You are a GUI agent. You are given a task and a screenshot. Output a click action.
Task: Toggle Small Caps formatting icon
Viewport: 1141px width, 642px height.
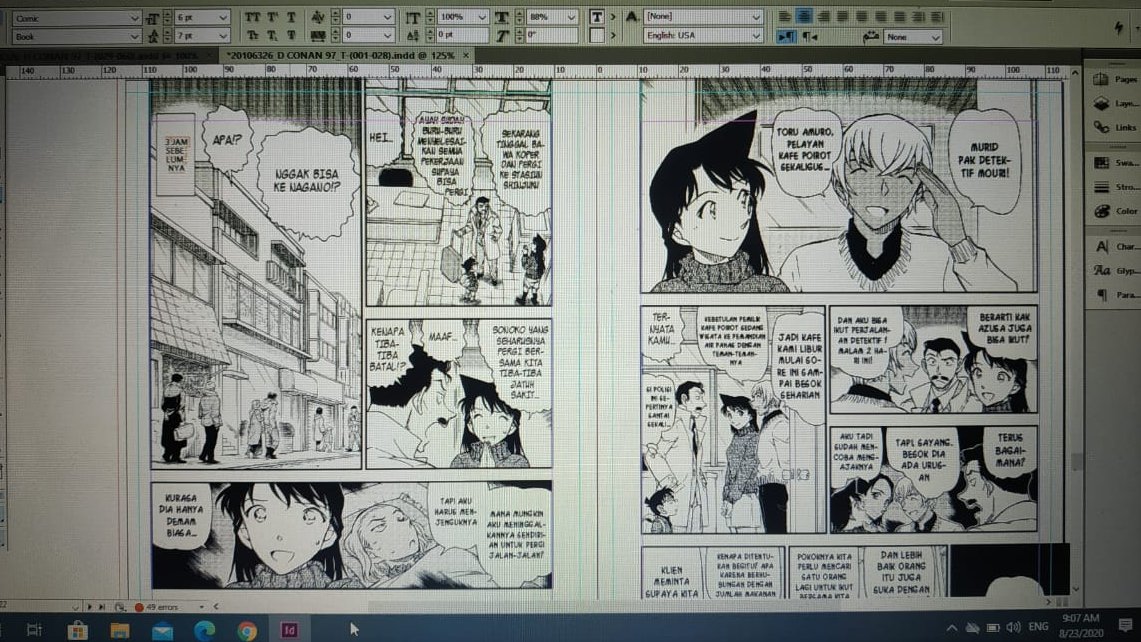point(252,35)
